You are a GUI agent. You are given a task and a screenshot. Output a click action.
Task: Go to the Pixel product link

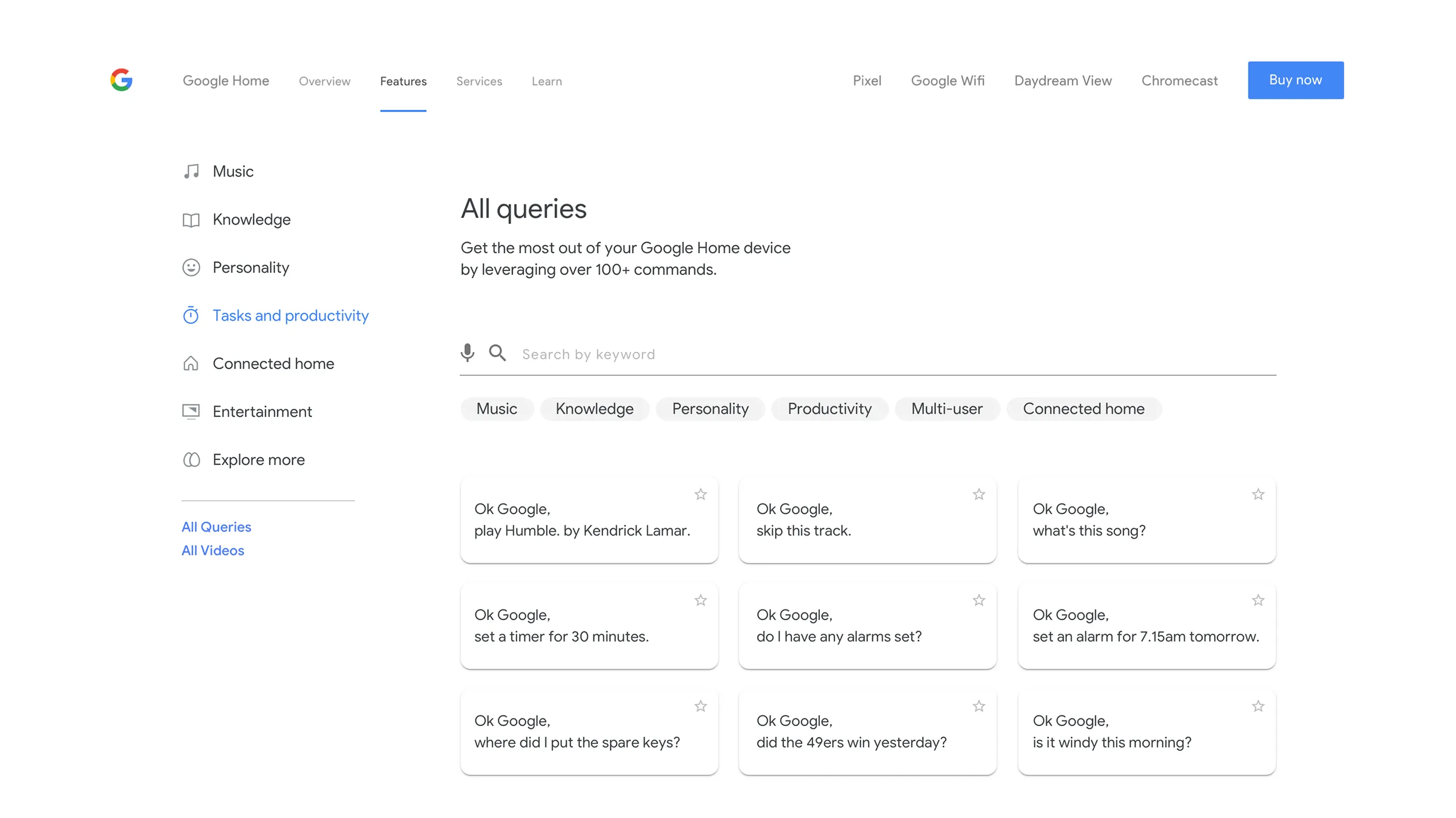coord(866,81)
